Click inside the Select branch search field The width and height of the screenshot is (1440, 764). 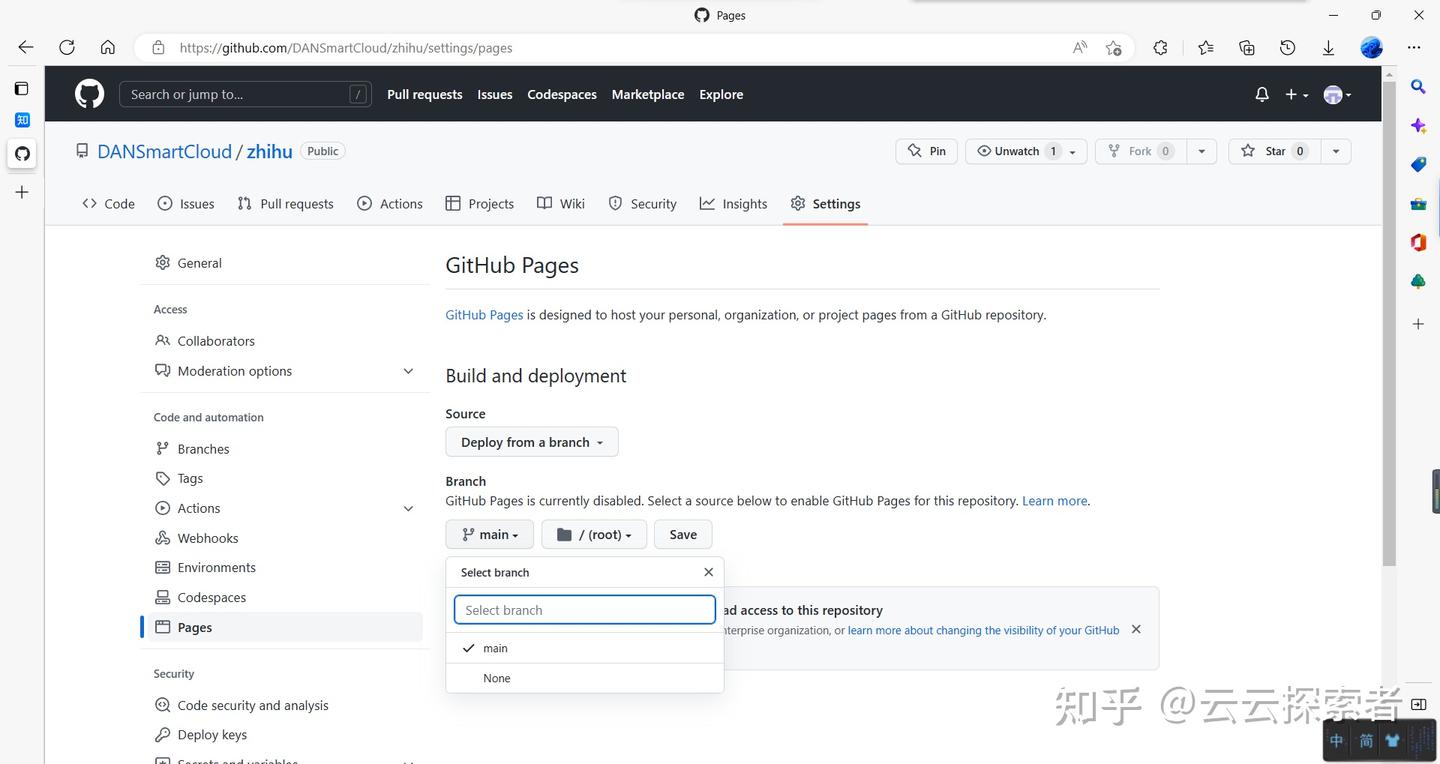[x=584, y=609]
